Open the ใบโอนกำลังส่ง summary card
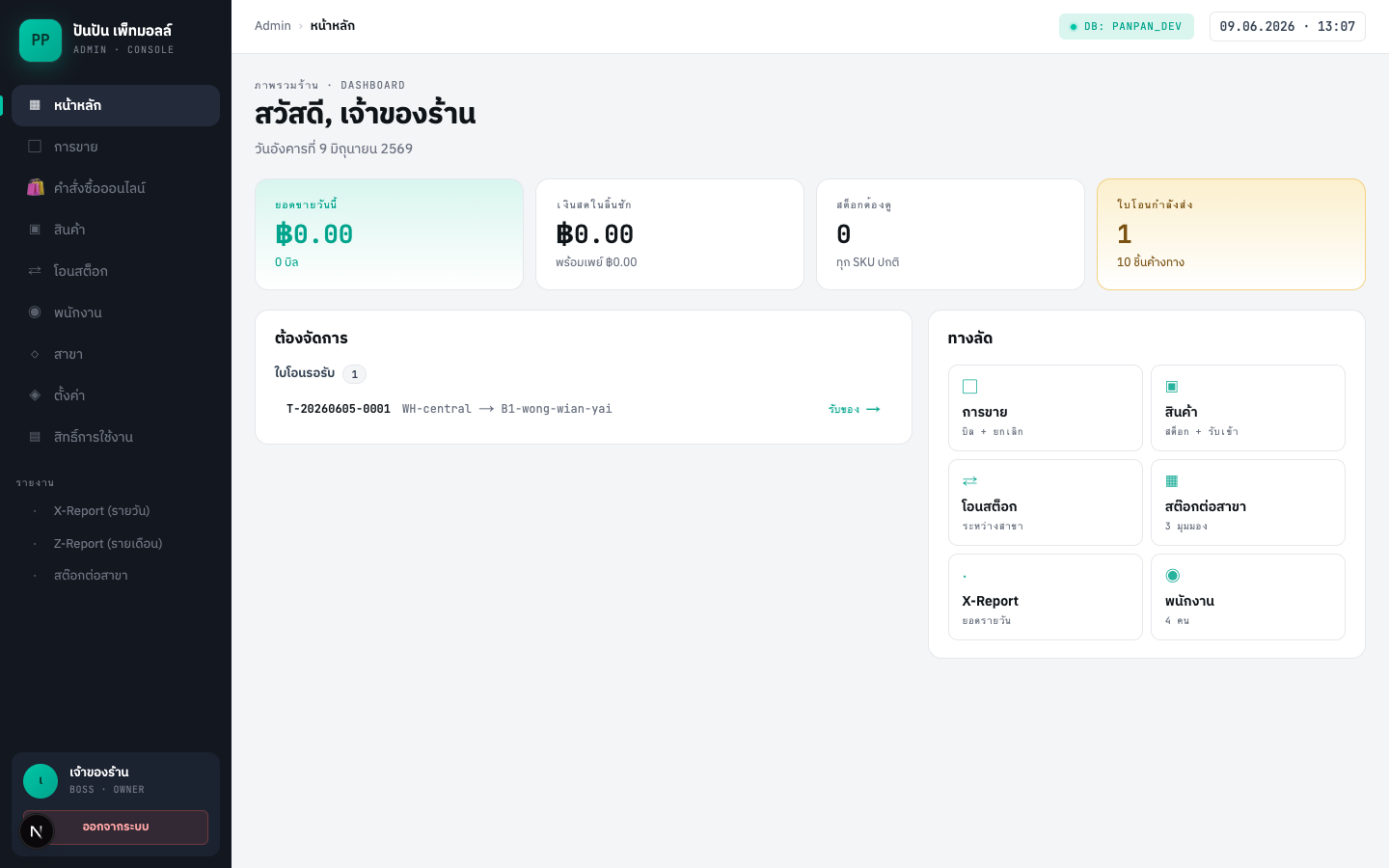This screenshot has height=868, width=1389. [1231, 234]
